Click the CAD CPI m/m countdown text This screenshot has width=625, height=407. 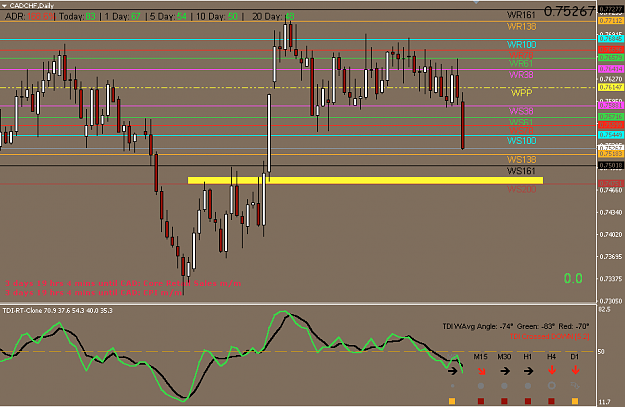94,293
